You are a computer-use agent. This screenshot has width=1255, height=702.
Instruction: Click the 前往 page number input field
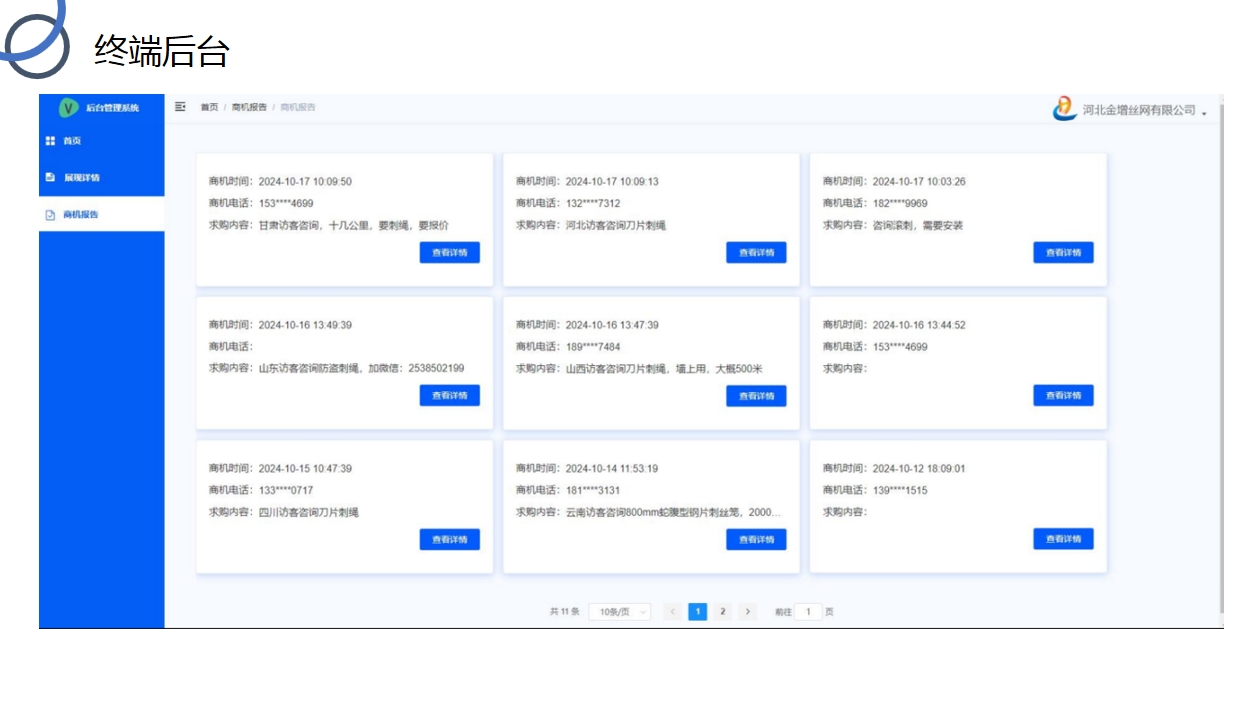coord(808,612)
